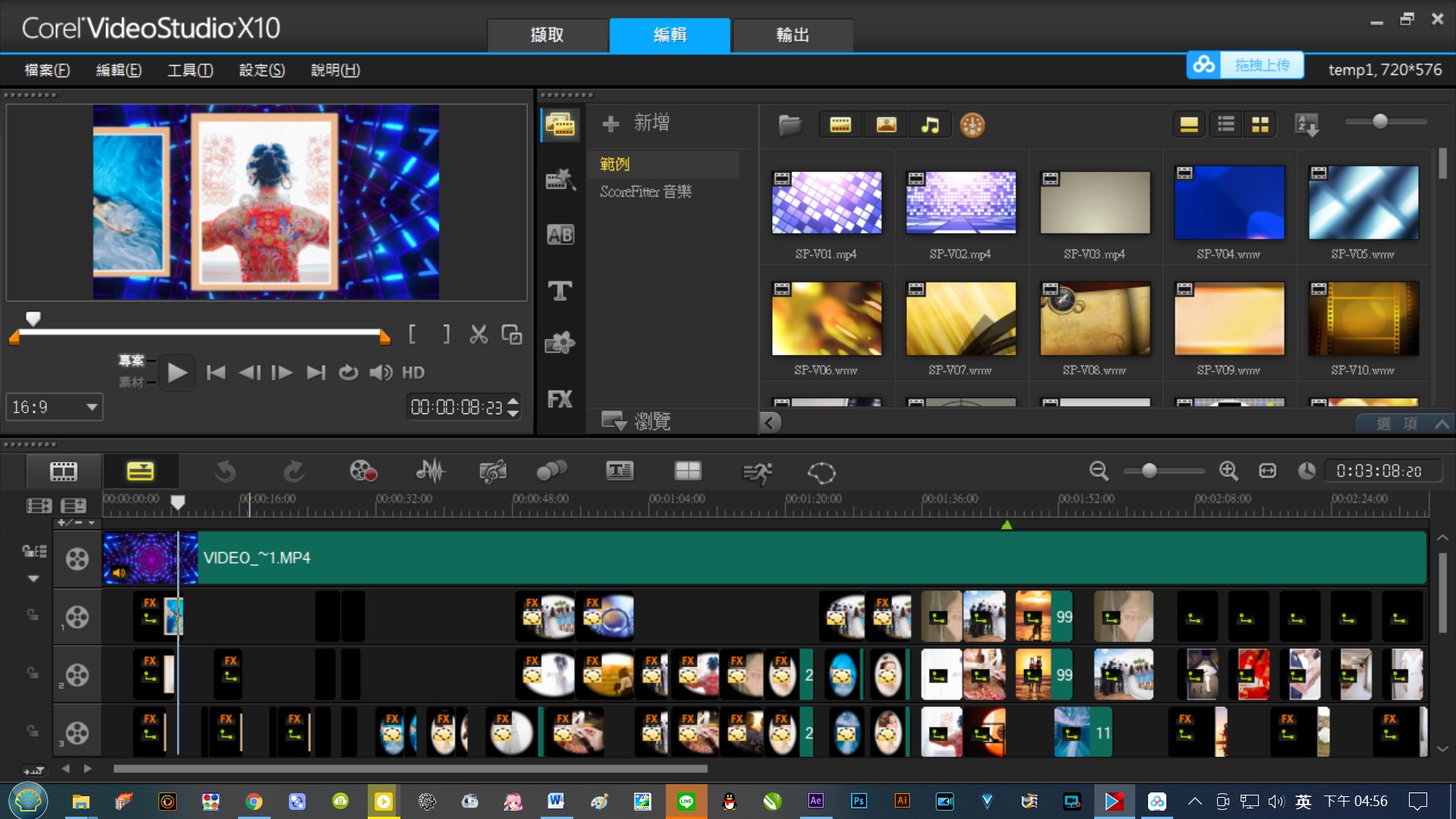
Task: Open Auto Music tool
Action: point(493,472)
